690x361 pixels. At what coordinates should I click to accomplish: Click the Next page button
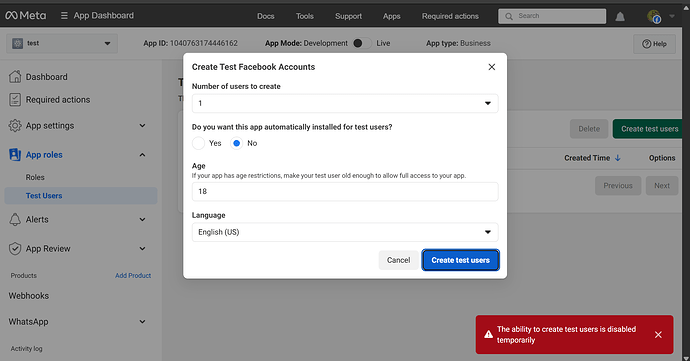[662, 186]
